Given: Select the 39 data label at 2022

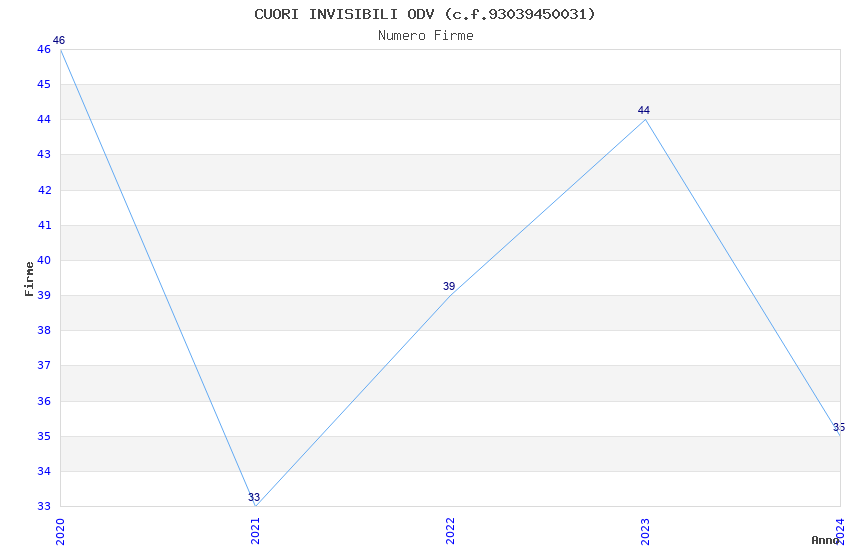Looking at the screenshot, I should tap(449, 286).
